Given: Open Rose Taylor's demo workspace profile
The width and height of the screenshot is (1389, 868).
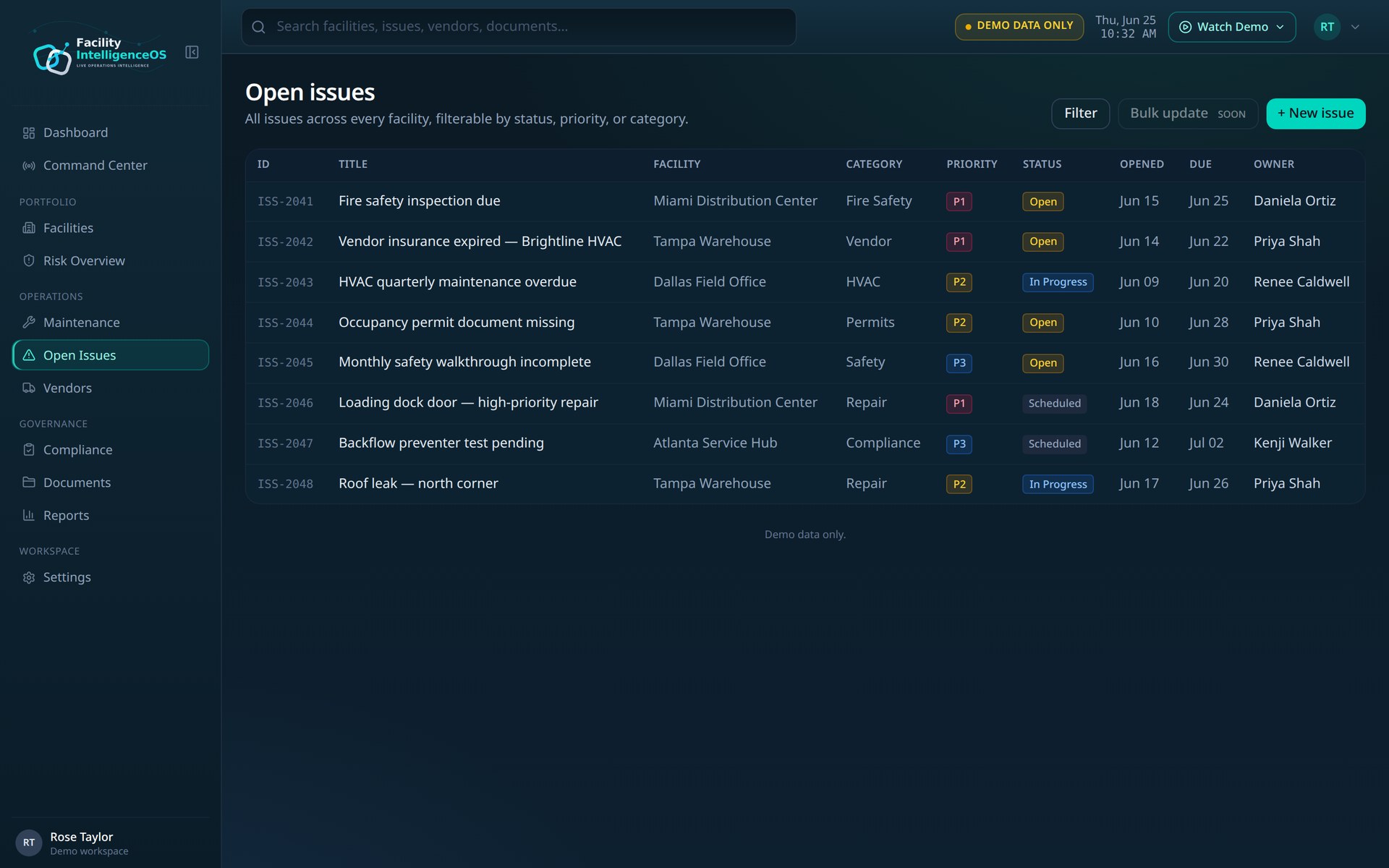Looking at the screenshot, I should pyautogui.click(x=111, y=843).
